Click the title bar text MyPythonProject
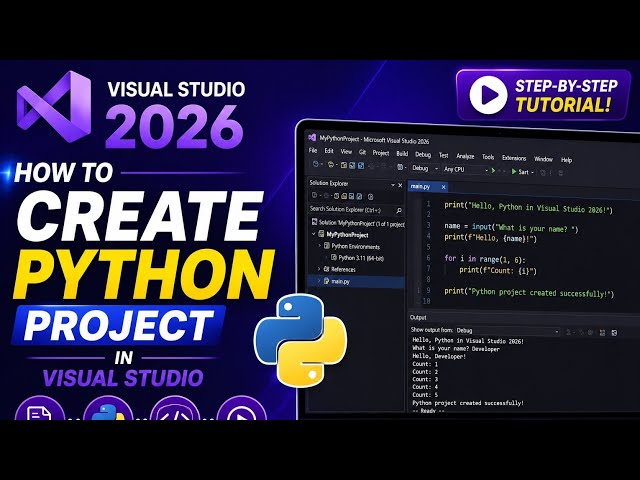 coord(339,138)
